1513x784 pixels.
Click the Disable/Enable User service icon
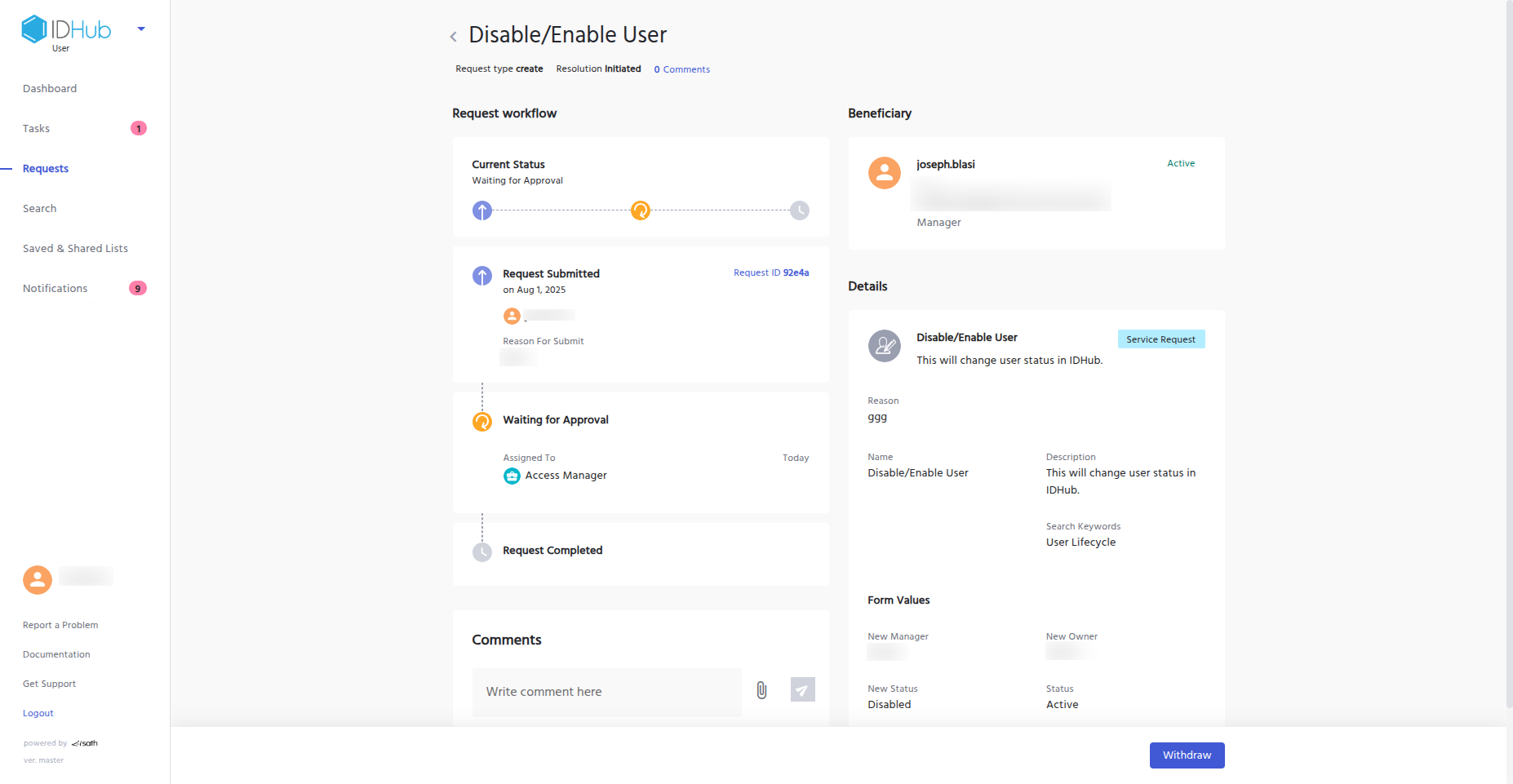884,346
